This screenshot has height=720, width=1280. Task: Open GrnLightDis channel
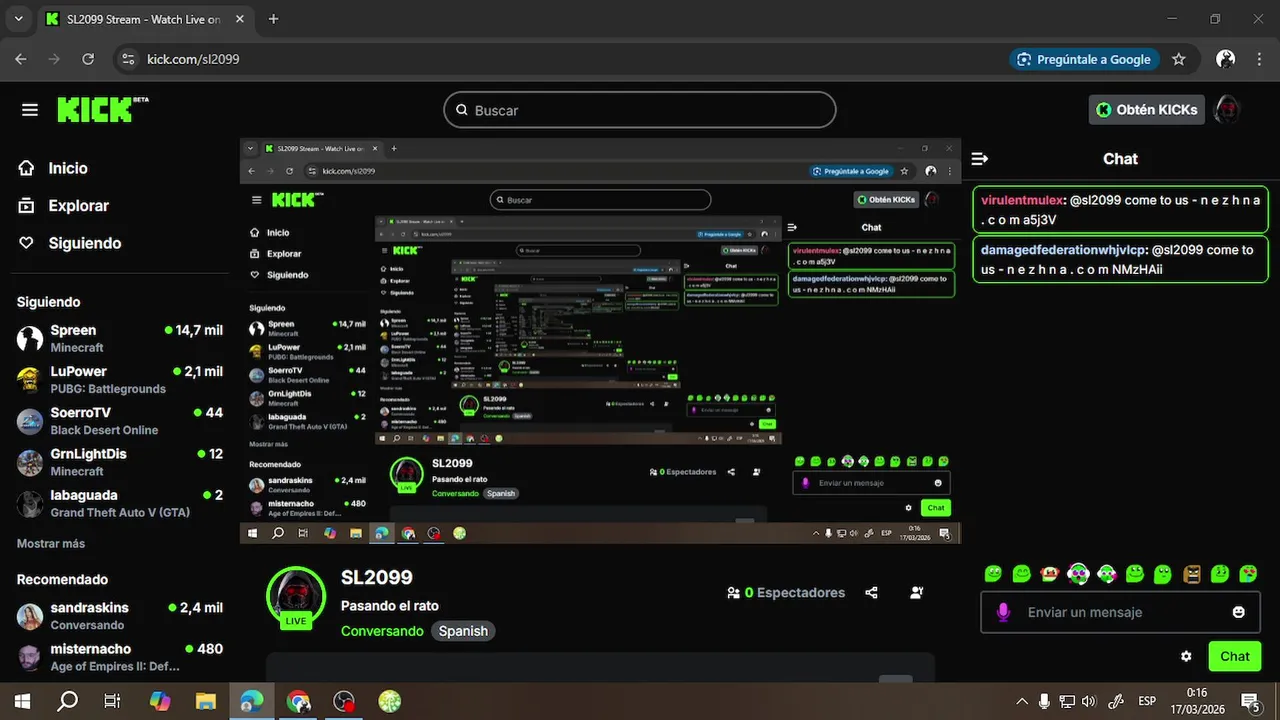[120, 462]
